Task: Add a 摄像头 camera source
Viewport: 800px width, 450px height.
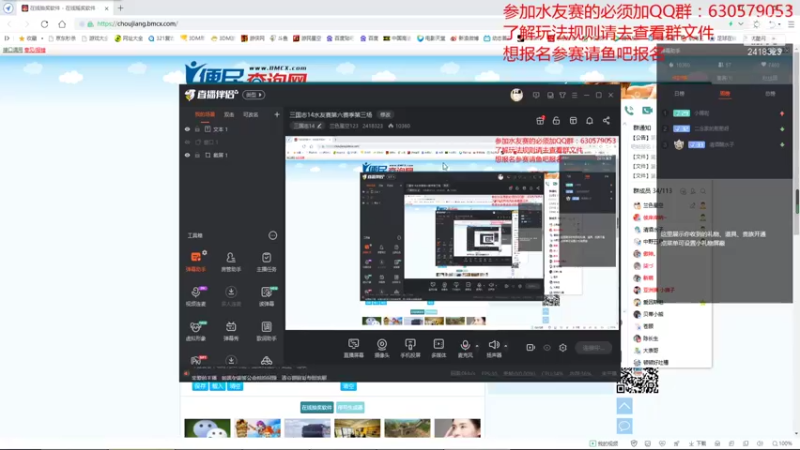Action: click(382, 348)
